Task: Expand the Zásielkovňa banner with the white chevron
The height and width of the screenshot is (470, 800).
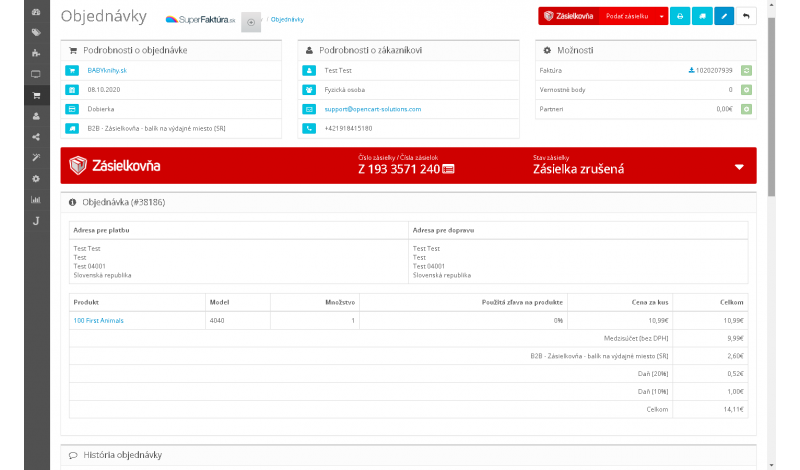Action: pos(739,167)
